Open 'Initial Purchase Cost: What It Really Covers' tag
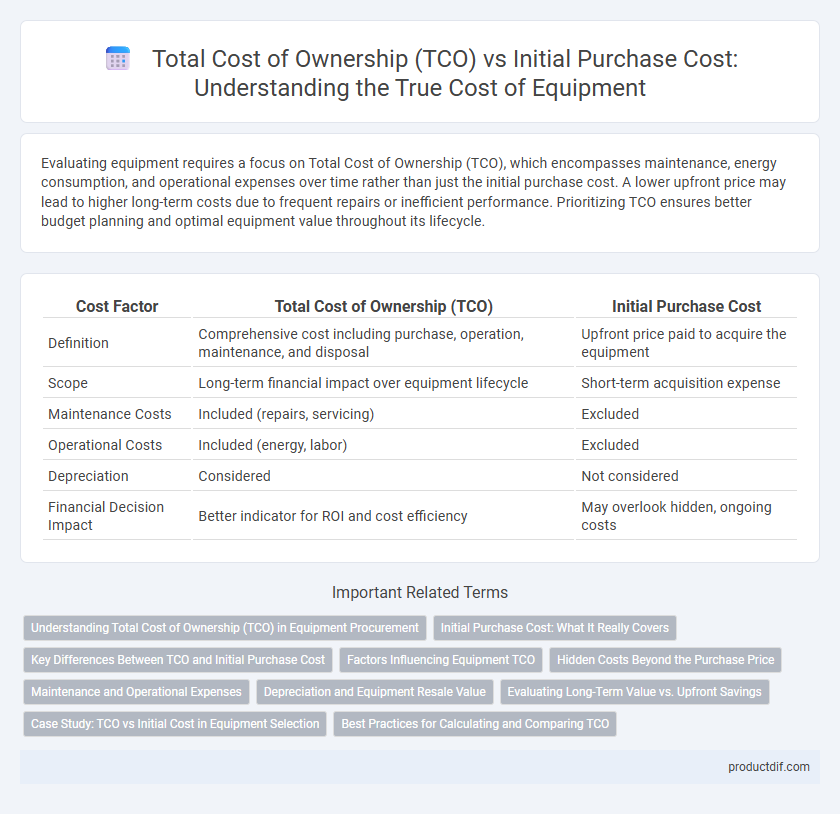Viewport: 840px width, 814px height. pyautogui.click(x=554, y=628)
